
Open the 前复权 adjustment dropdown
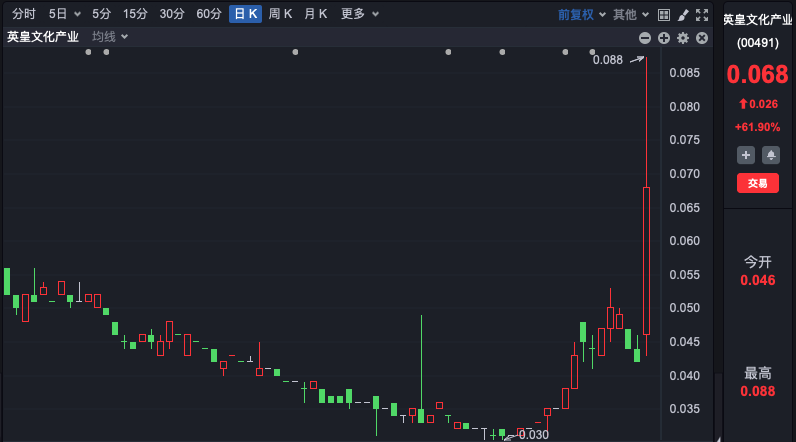581,15
